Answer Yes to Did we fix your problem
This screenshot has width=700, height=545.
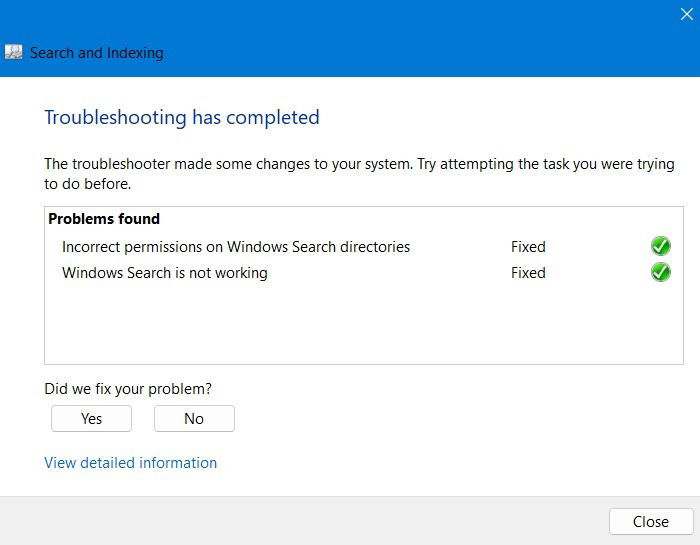click(92, 419)
